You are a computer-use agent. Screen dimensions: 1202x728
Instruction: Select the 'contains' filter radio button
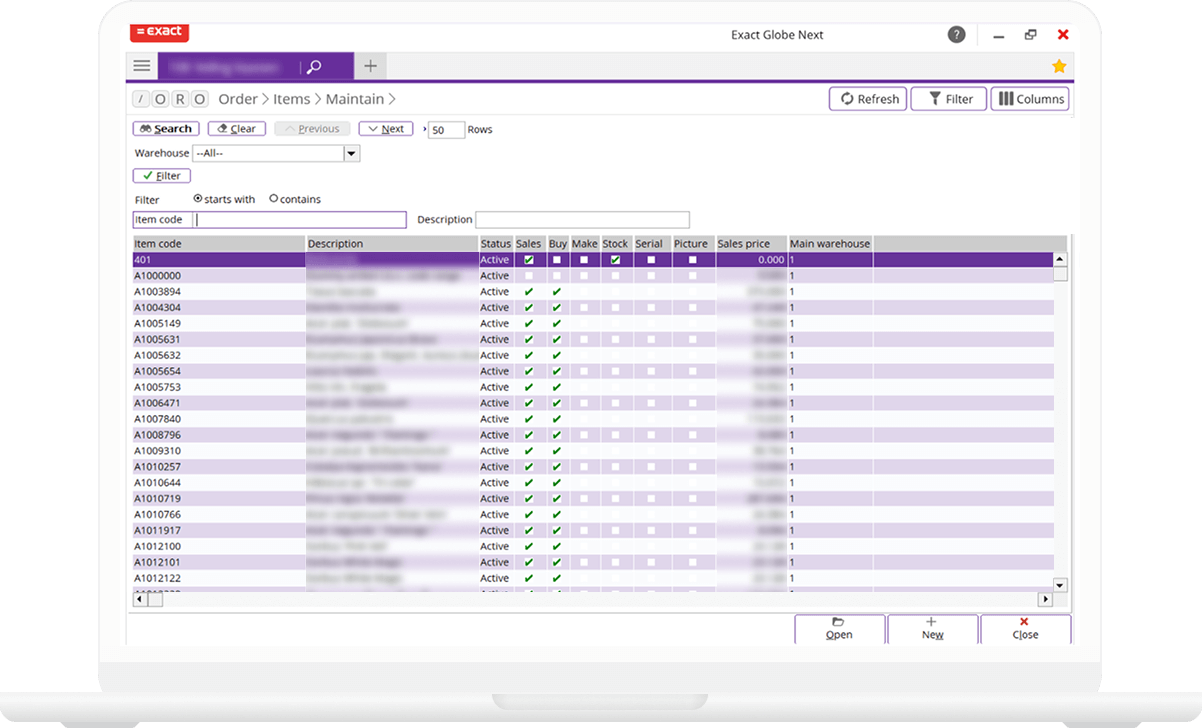274,199
